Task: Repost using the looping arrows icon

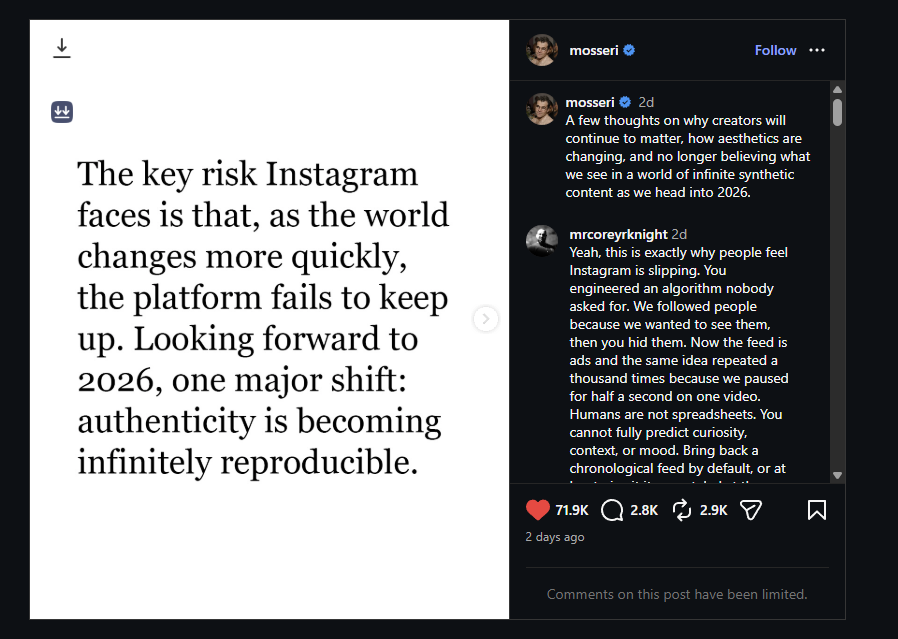Action: click(x=682, y=510)
